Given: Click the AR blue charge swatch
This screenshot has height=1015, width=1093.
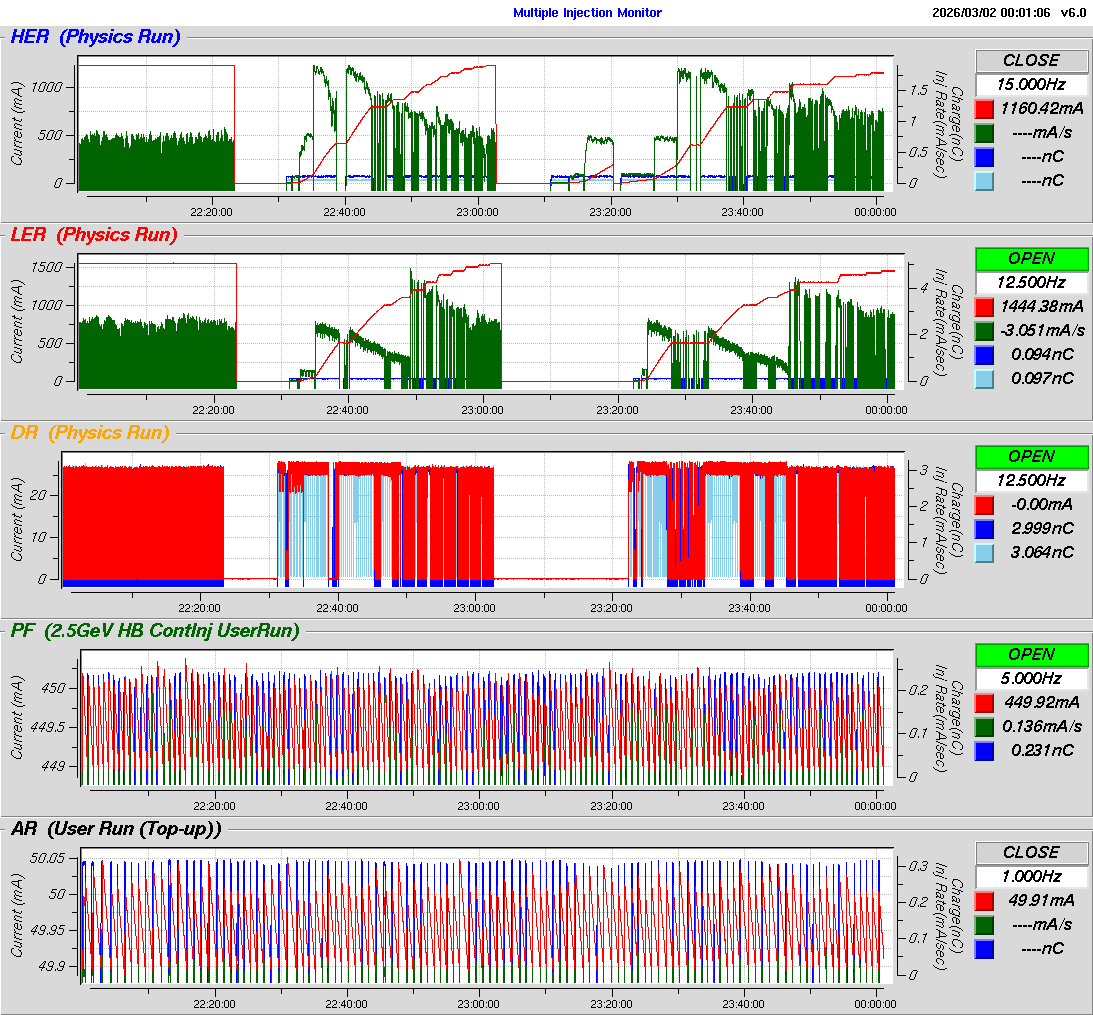Looking at the screenshot, I should click(984, 948).
